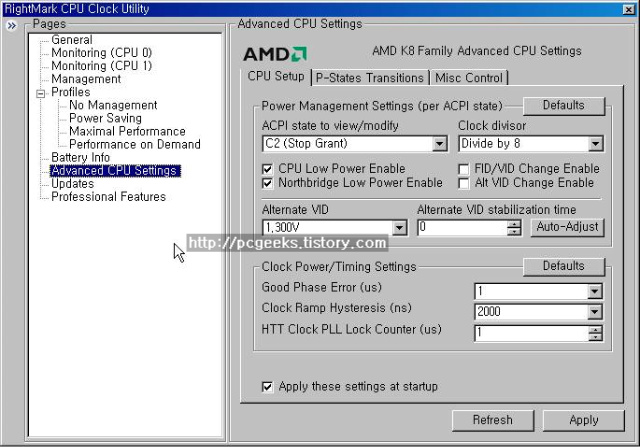Tick the Alt VID Change Enable checkbox
Viewport: 640px width, 447px height.
pos(464,183)
